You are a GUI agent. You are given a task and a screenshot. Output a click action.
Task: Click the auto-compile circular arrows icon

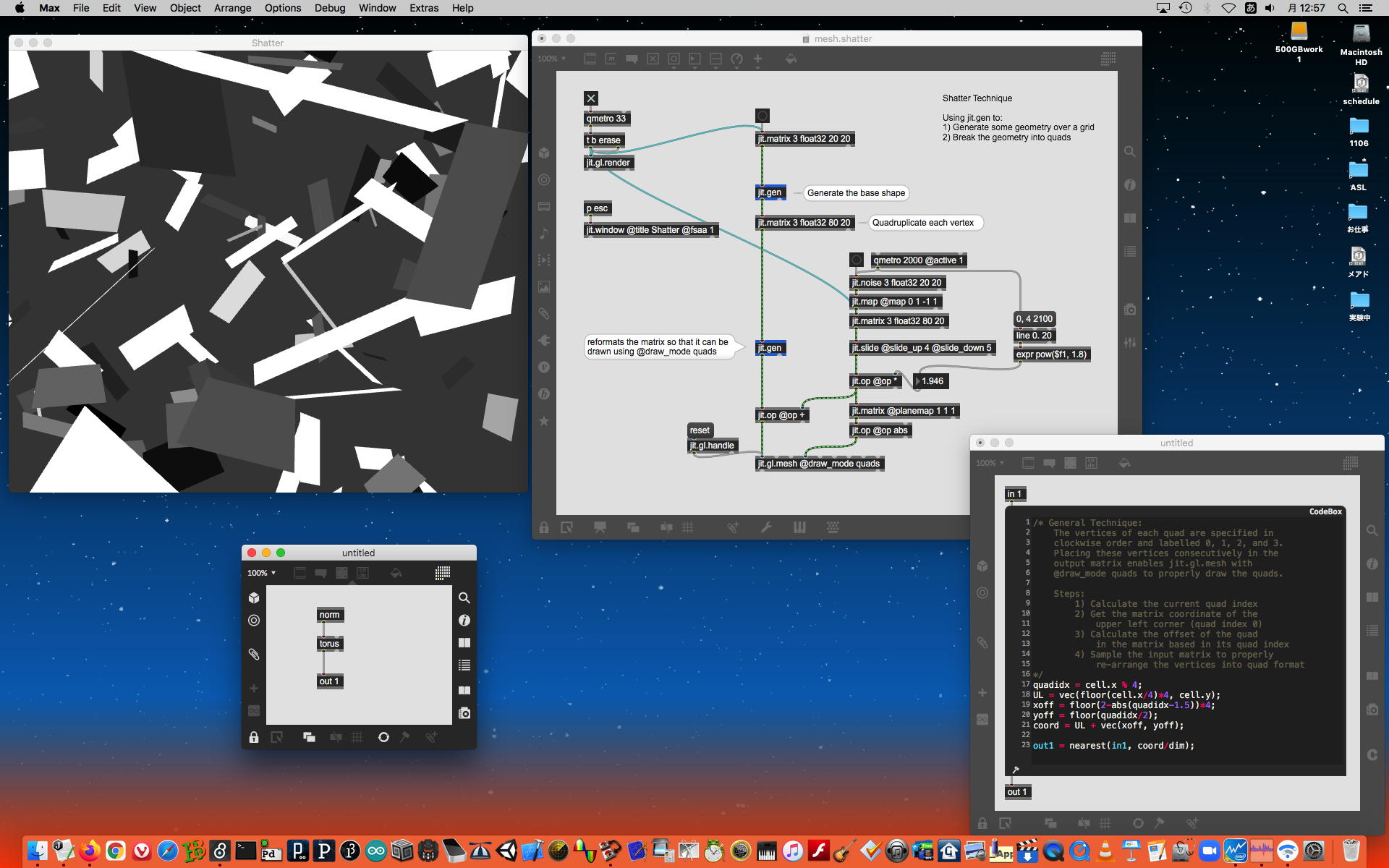(x=383, y=737)
